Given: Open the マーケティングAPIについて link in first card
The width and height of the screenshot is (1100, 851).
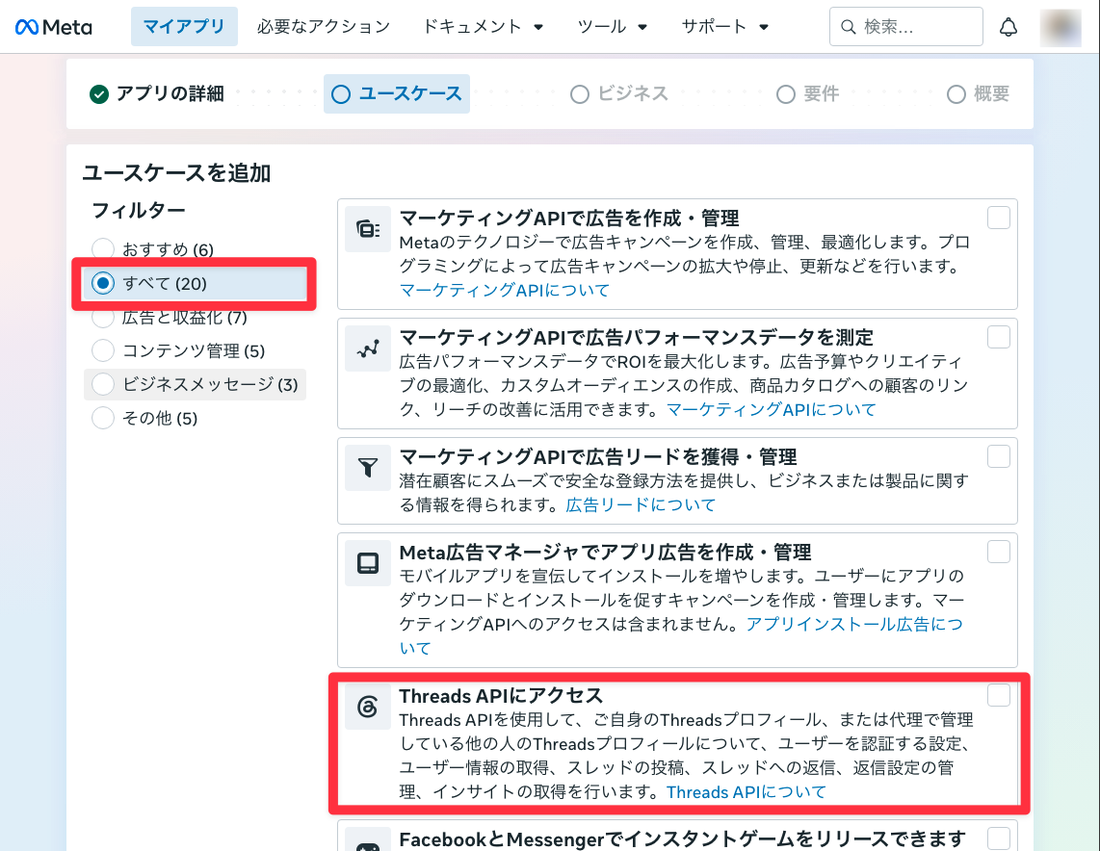Looking at the screenshot, I should (x=504, y=290).
